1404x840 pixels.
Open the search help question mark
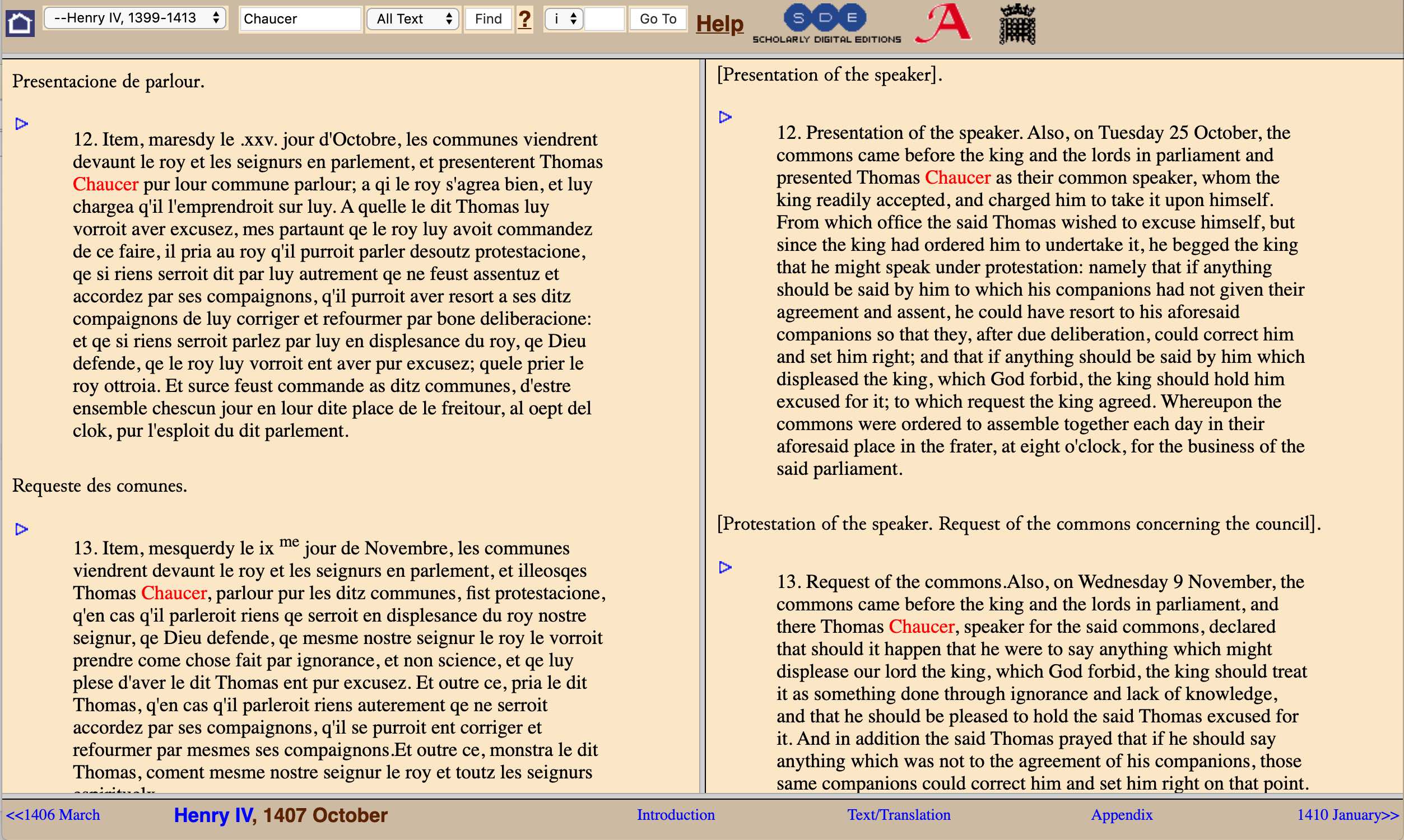(525, 19)
